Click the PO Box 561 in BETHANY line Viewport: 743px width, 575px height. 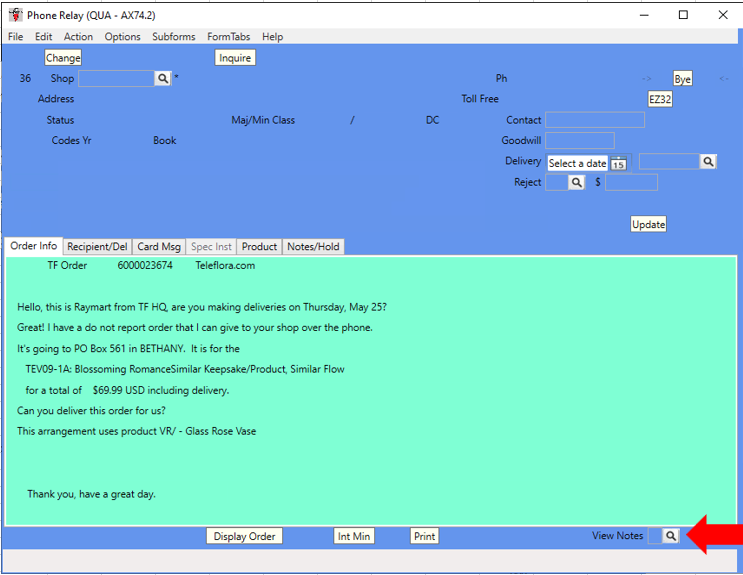pos(128,348)
